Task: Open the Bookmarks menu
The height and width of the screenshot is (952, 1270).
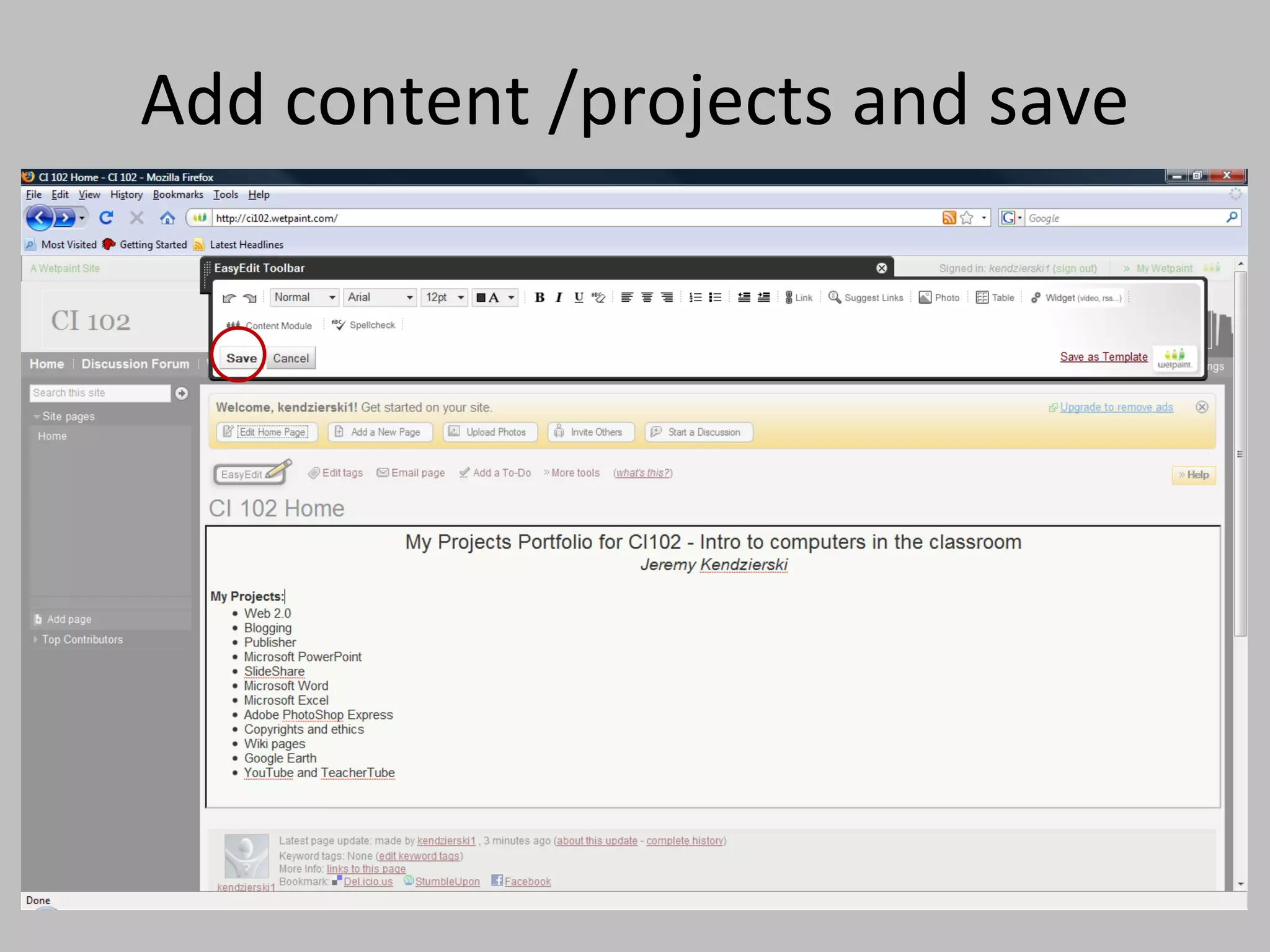Action: [x=178, y=195]
